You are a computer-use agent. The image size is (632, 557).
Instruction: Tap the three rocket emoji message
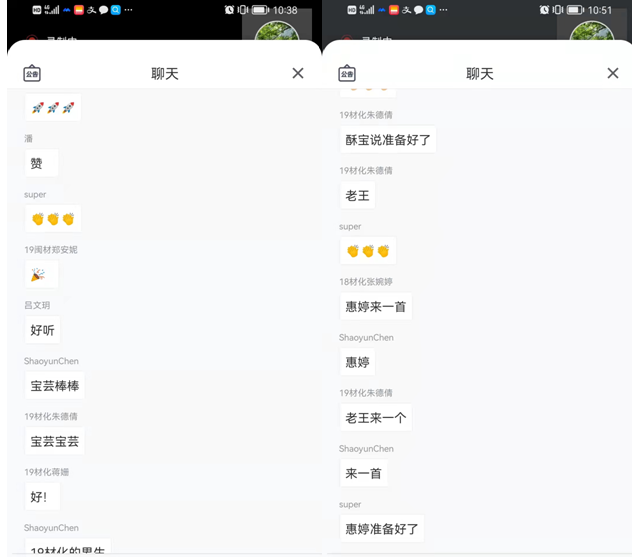53,108
